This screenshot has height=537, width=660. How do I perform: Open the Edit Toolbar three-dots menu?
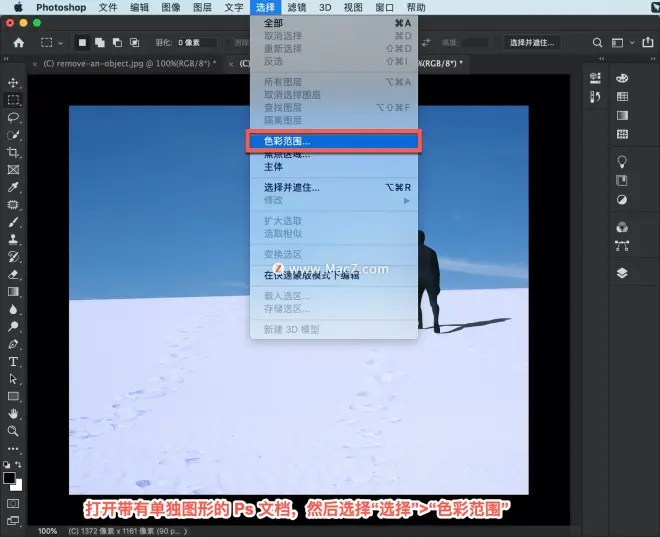(x=13, y=449)
